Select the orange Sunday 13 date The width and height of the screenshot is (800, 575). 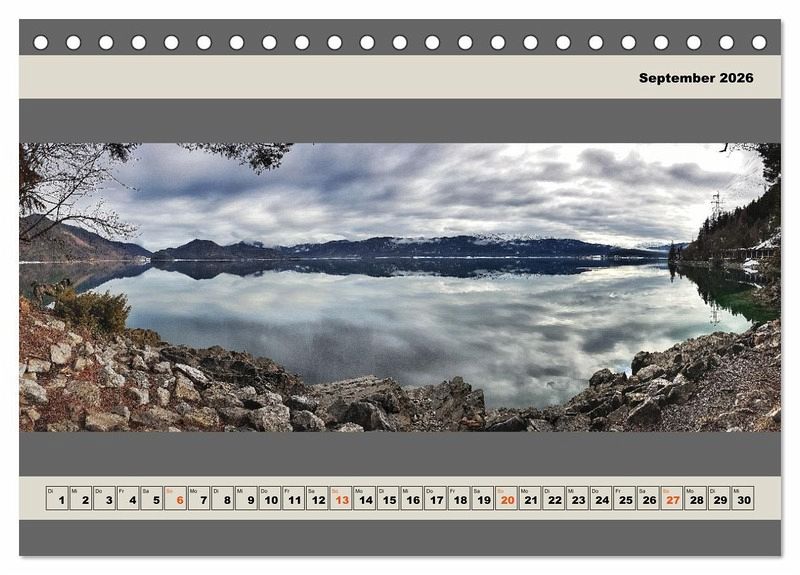341,498
